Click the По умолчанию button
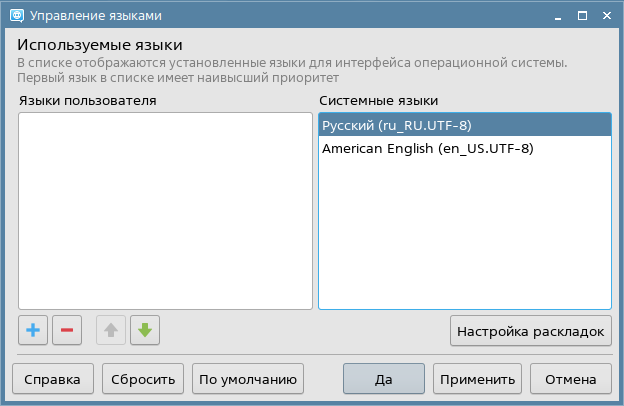The image size is (624, 406). [x=248, y=379]
